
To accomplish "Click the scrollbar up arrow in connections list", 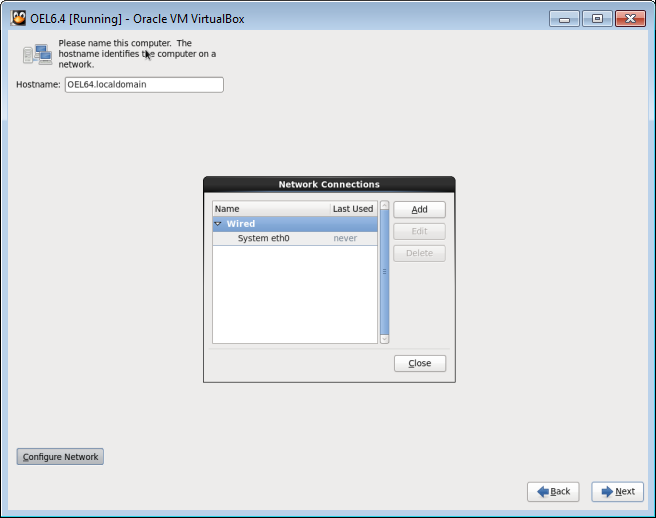I will pos(384,205).
